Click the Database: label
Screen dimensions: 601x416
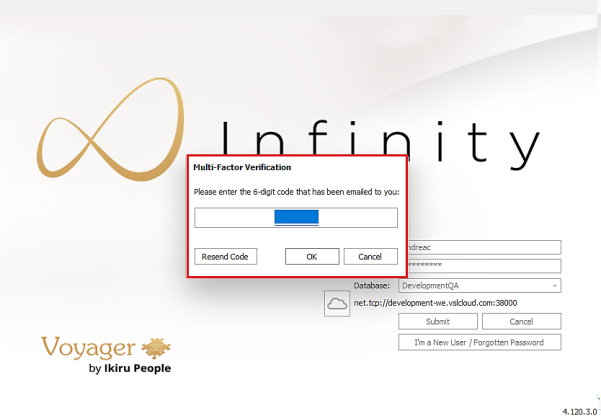pos(371,286)
